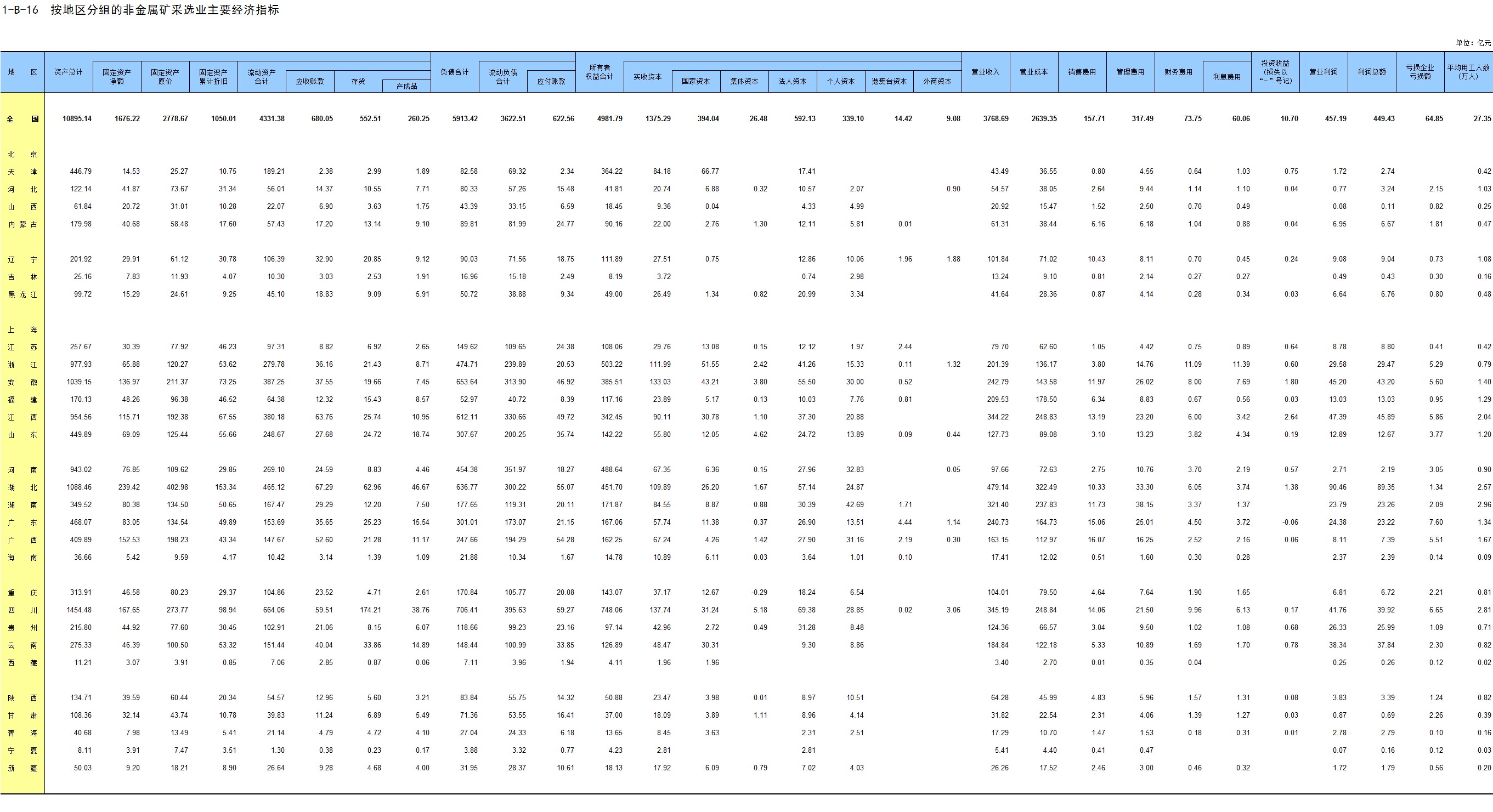Select the 四川 row label
Image resolution: width=1493 pixels, height=812 pixels.
(x=22, y=610)
